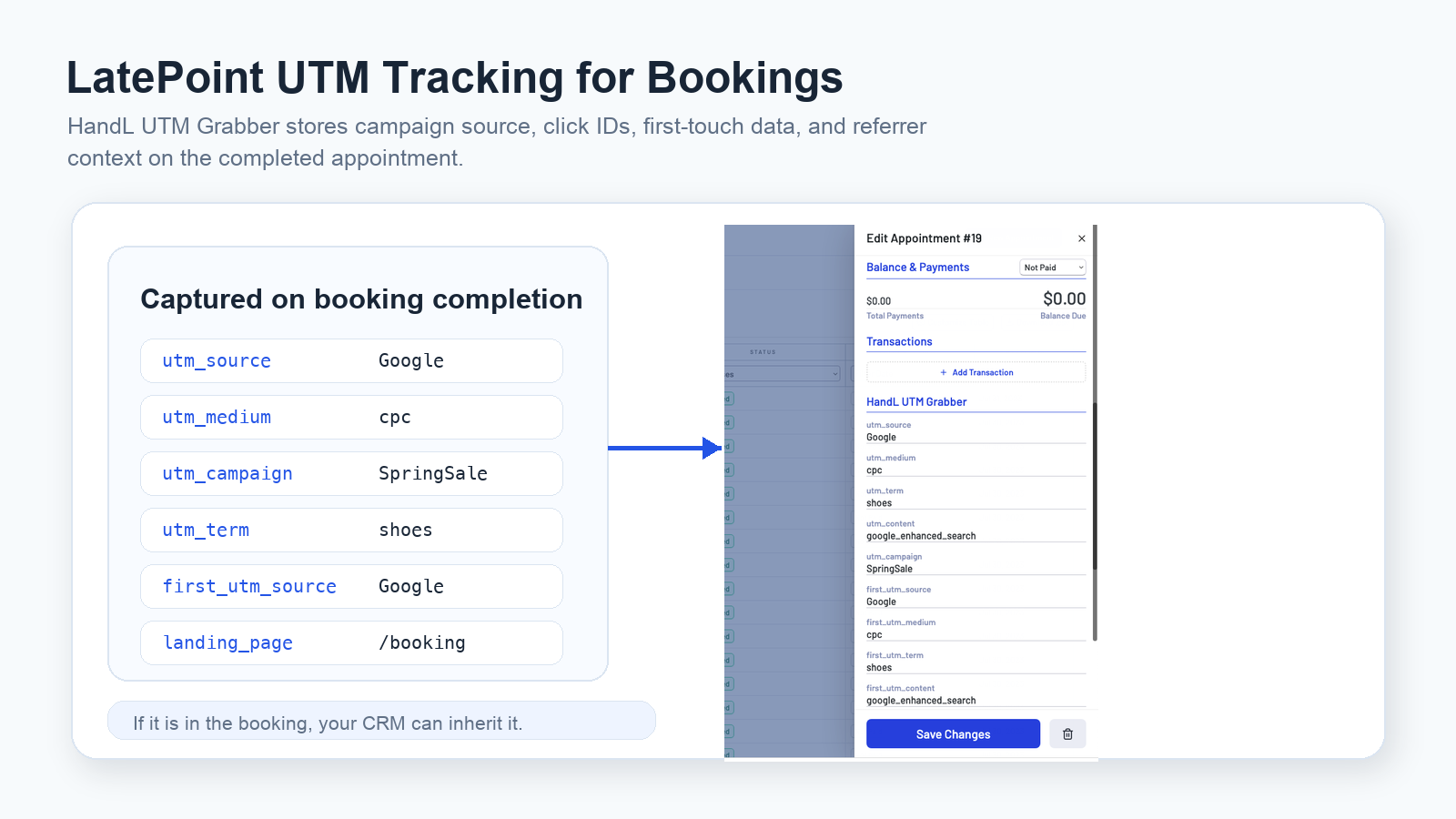Image resolution: width=1456 pixels, height=819 pixels.
Task: Click the $0.00 Total Payments amount
Action: tap(878, 301)
